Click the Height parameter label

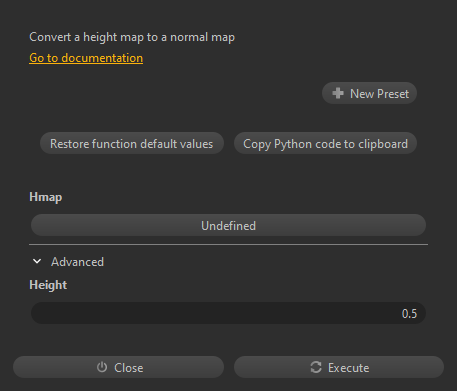48,285
